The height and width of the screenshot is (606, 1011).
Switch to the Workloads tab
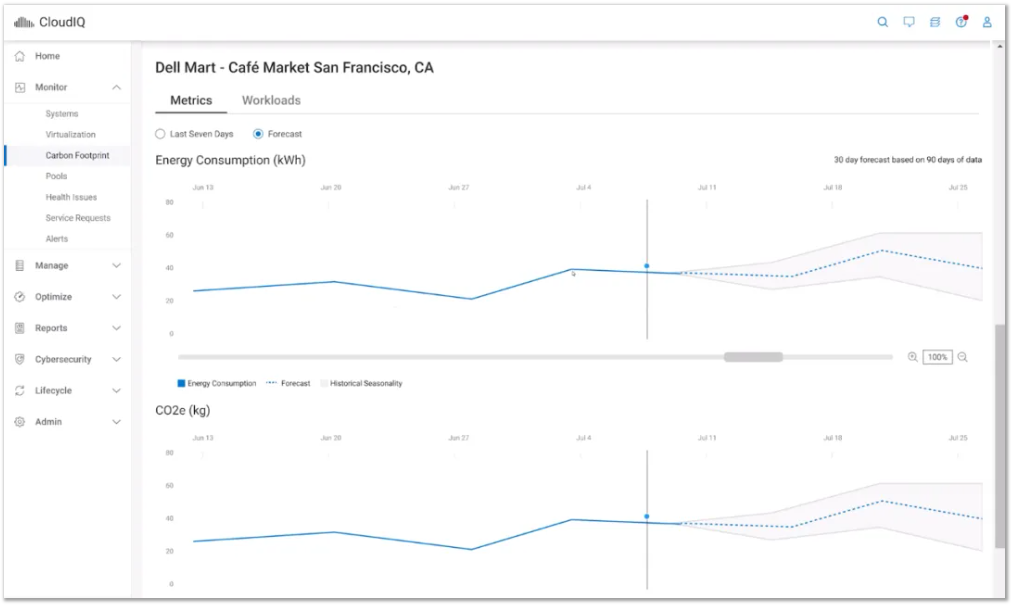click(271, 101)
